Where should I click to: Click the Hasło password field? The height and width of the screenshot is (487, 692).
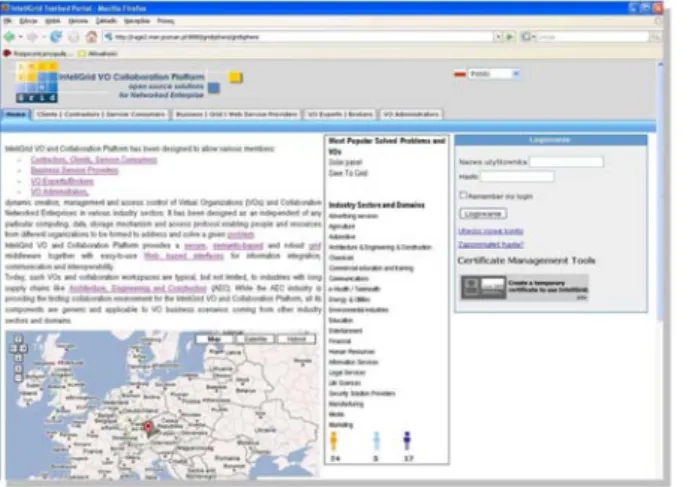coord(517,177)
